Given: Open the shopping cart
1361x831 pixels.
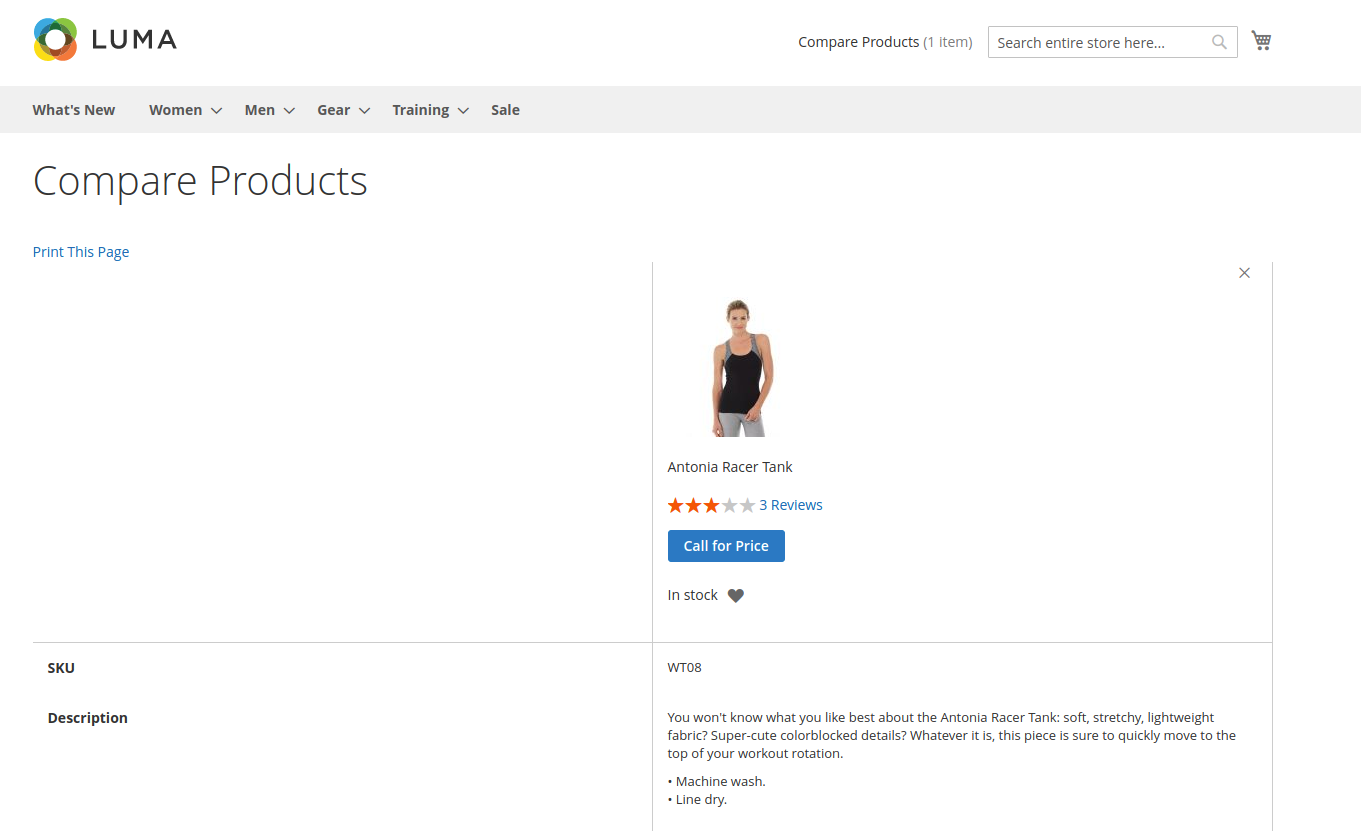Looking at the screenshot, I should (x=1261, y=41).
